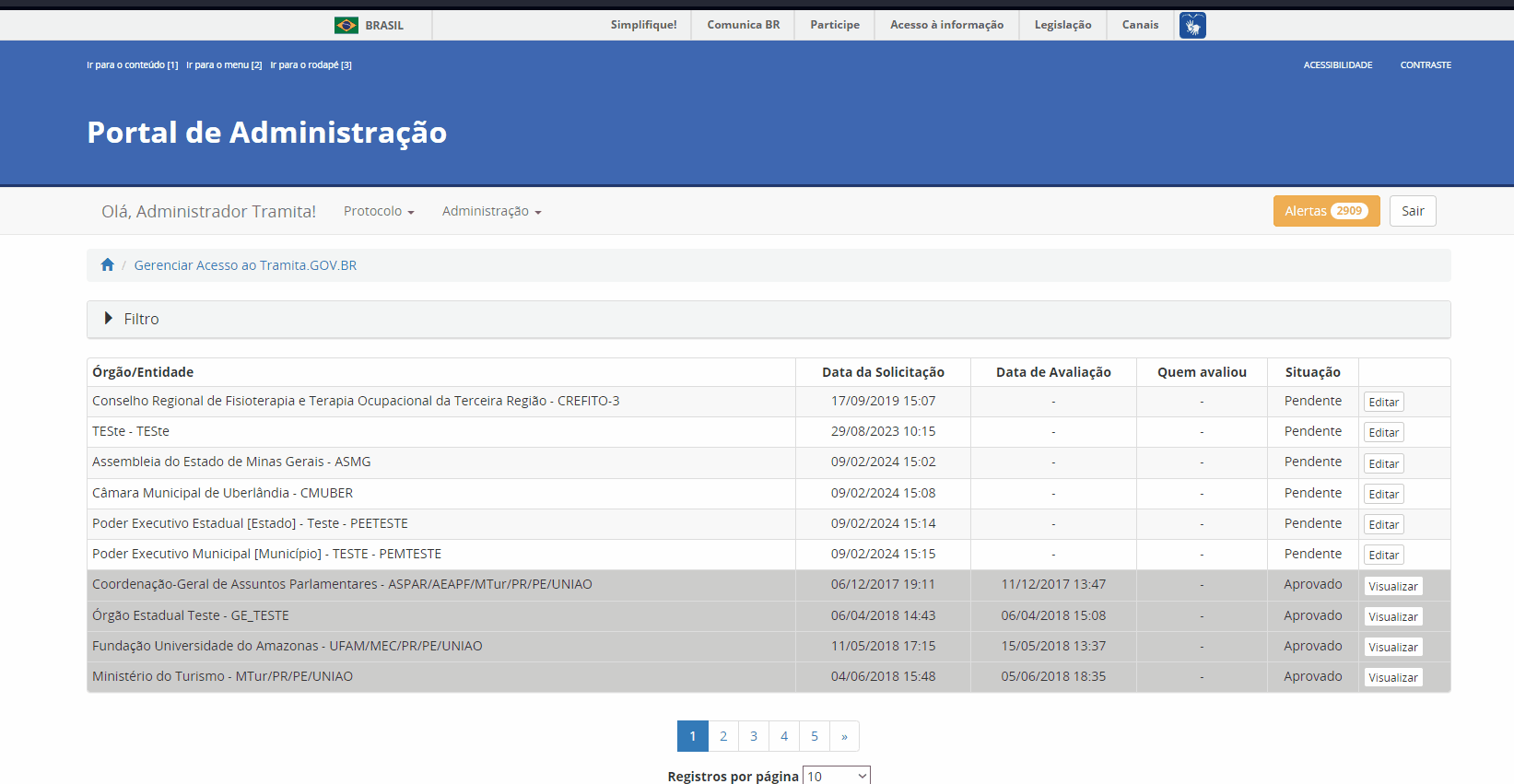
Task: Select 'Poder Executivo Estadual [Estado]' row text
Action: 250,523
